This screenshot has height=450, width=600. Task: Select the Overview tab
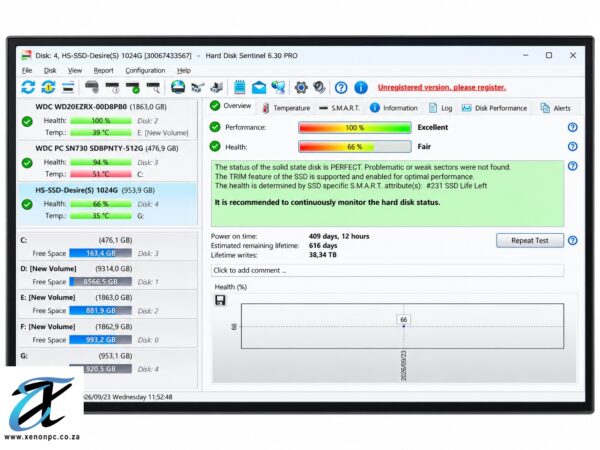tap(230, 106)
